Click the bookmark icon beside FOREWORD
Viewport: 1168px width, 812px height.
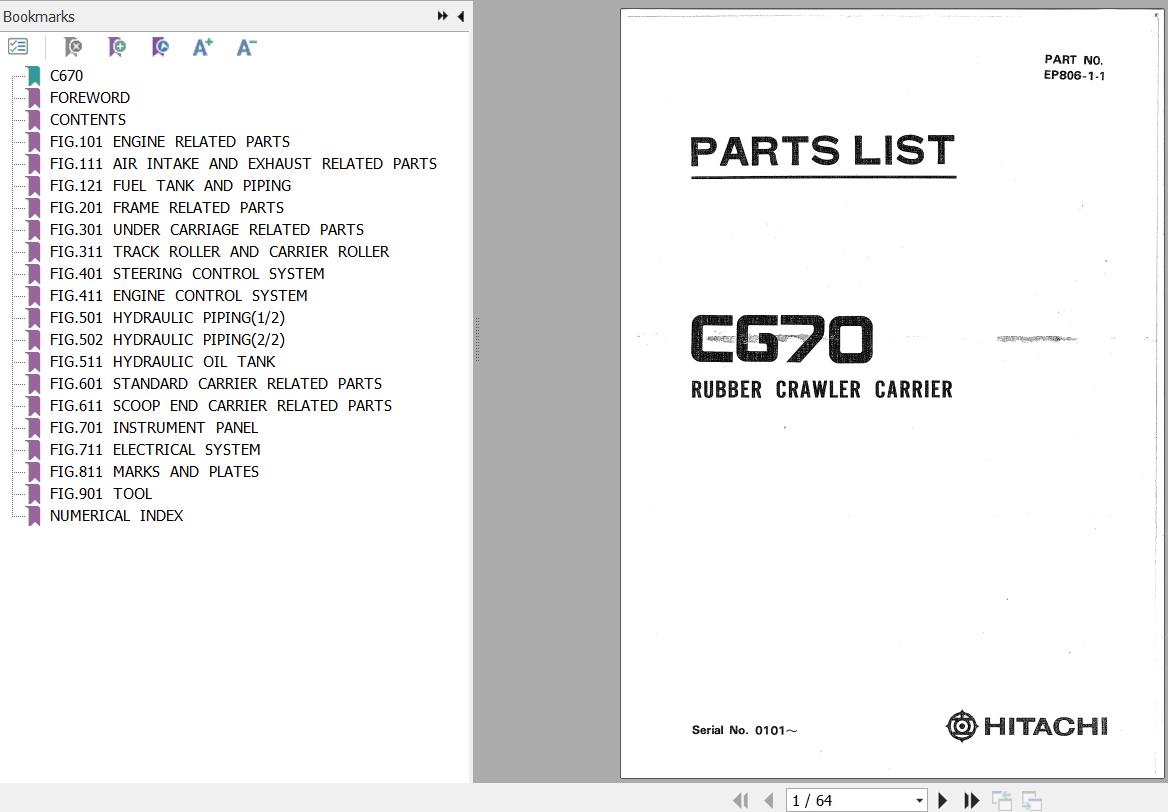click(34, 98)
